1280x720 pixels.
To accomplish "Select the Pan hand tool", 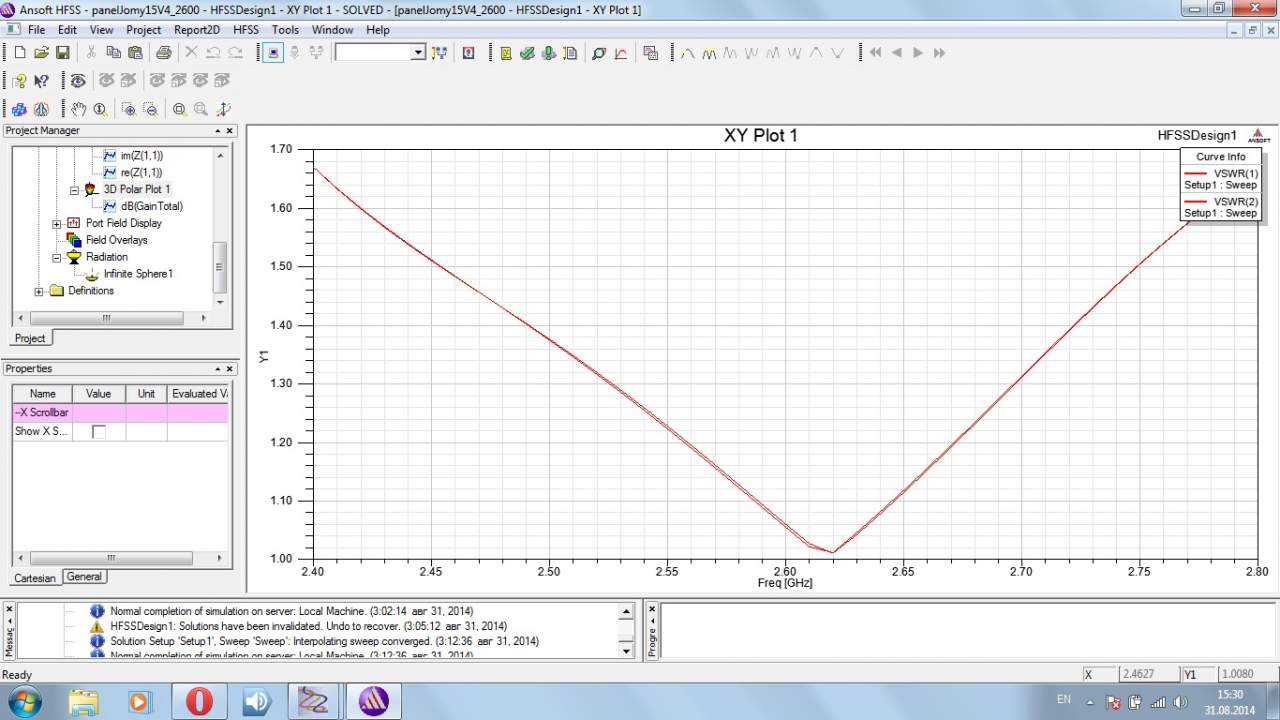I will [78, 109].
